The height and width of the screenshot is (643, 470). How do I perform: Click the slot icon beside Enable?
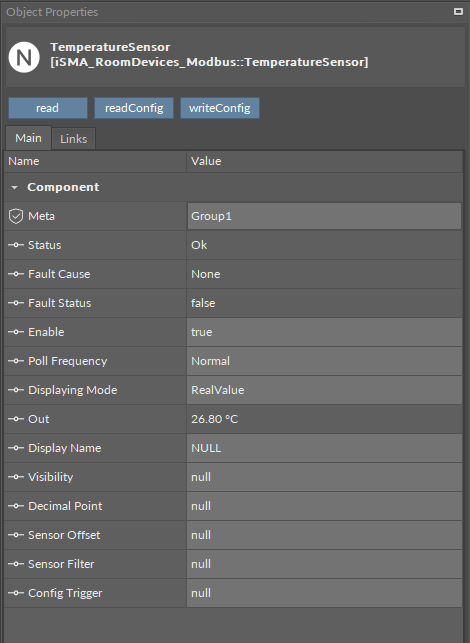click(x=16, y=332)
